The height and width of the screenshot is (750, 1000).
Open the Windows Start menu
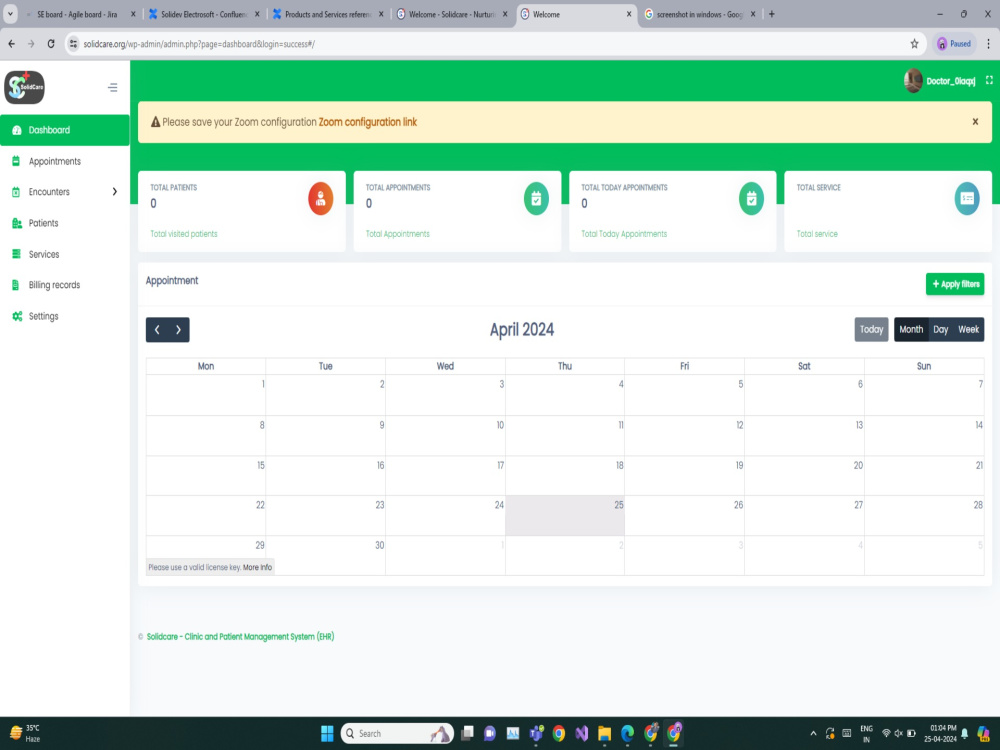327,733
